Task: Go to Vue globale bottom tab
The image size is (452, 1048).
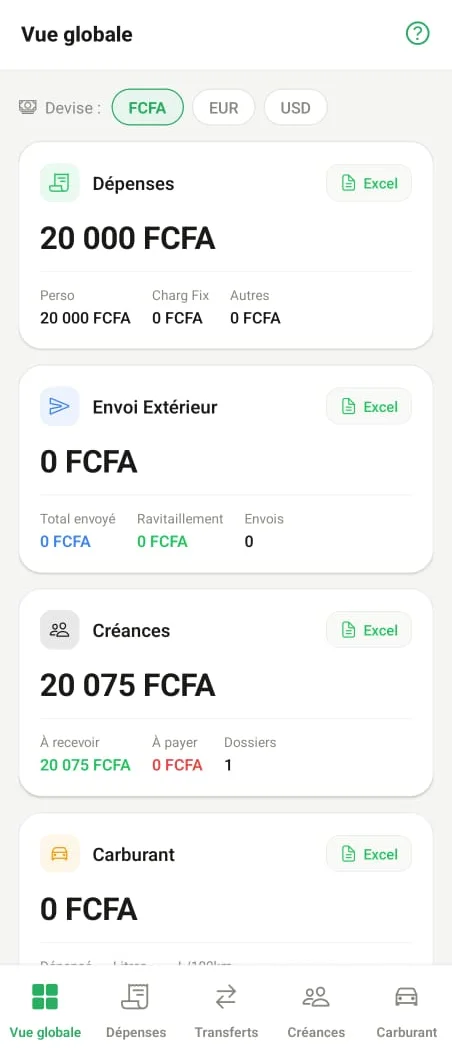Action: [45, 1009]
